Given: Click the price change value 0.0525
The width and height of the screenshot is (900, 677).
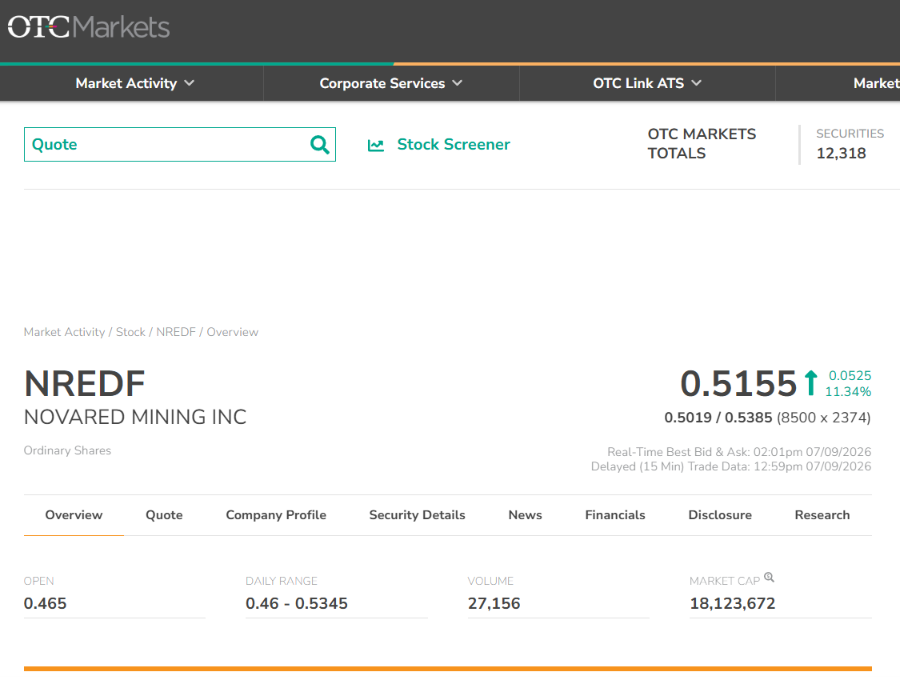Looking at the screenshot, I should pos(849,376).
